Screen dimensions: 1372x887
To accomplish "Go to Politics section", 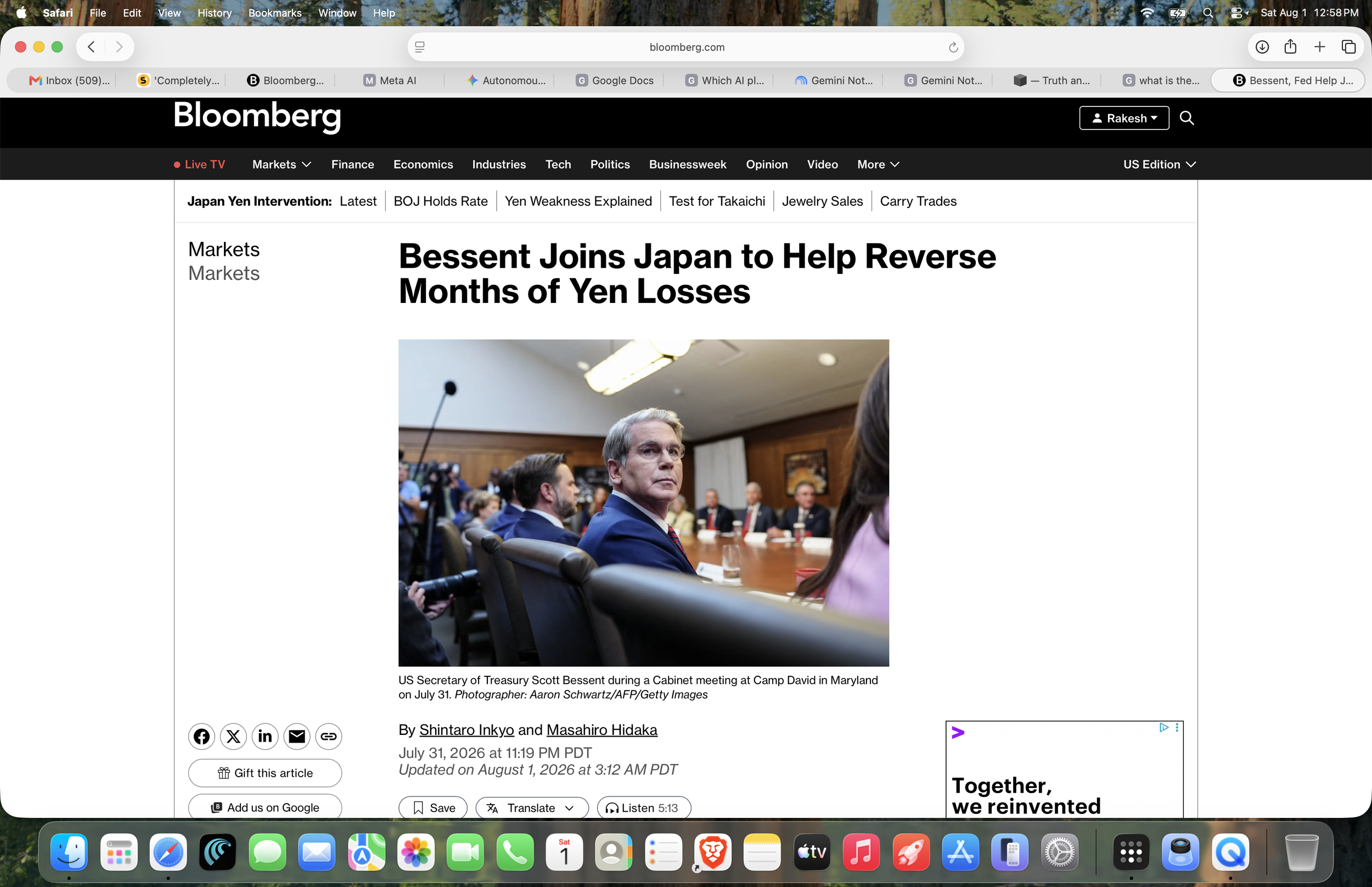I will click(x=610, y=165).
